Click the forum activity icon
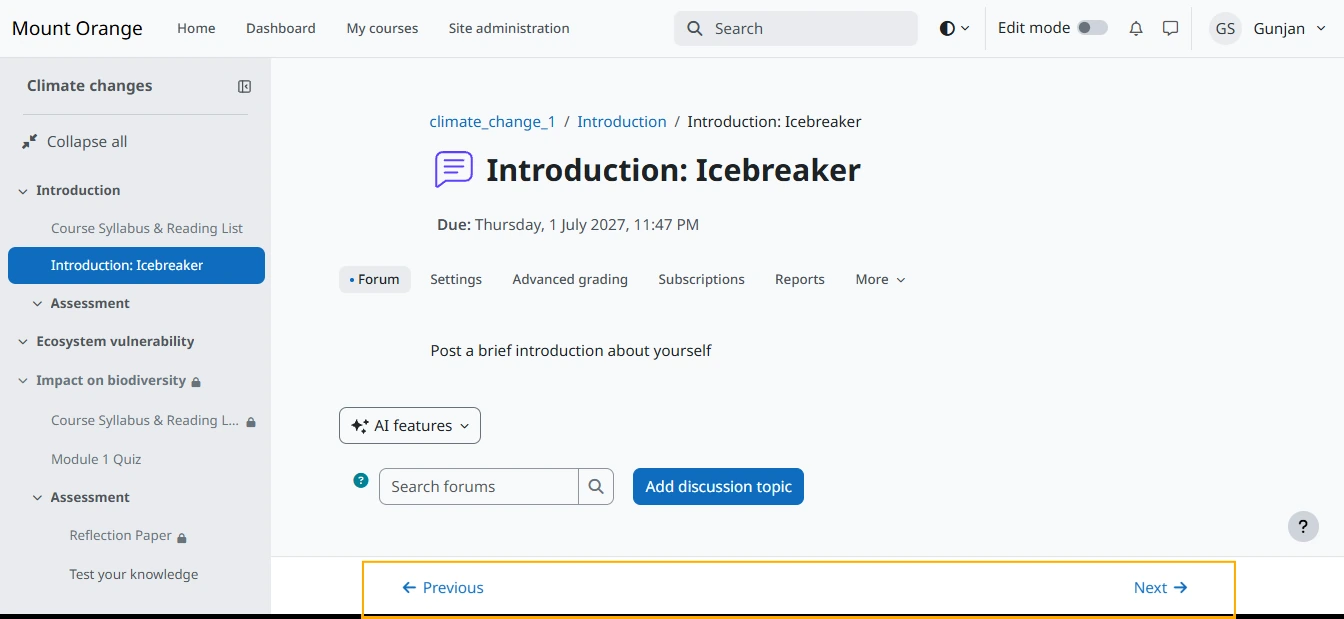 pyautogui.click(x=453, y=170)
